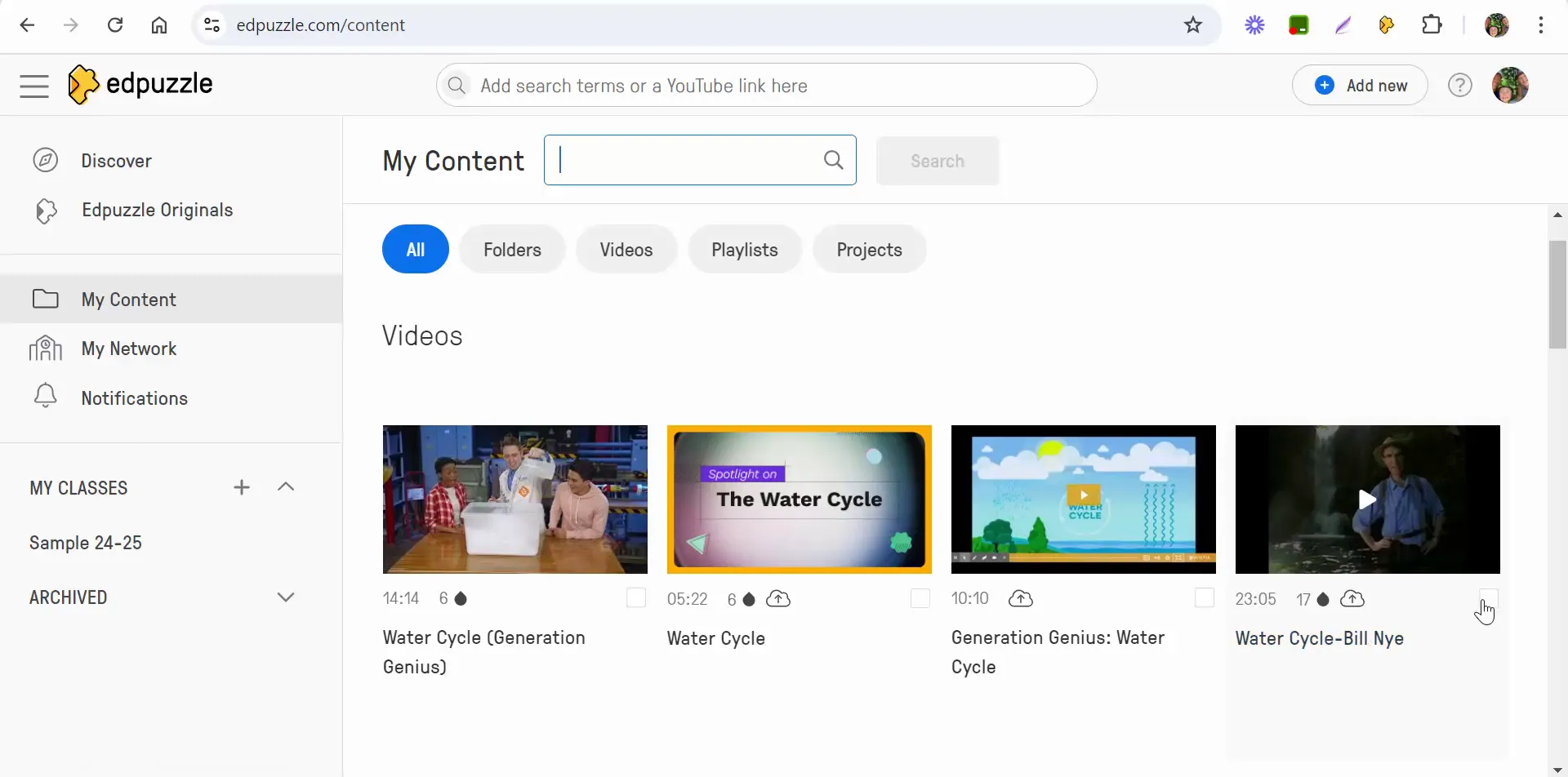Click the Search button beside My Content
The height and width of the screenshot is (777, 1568).
point(938,161)
